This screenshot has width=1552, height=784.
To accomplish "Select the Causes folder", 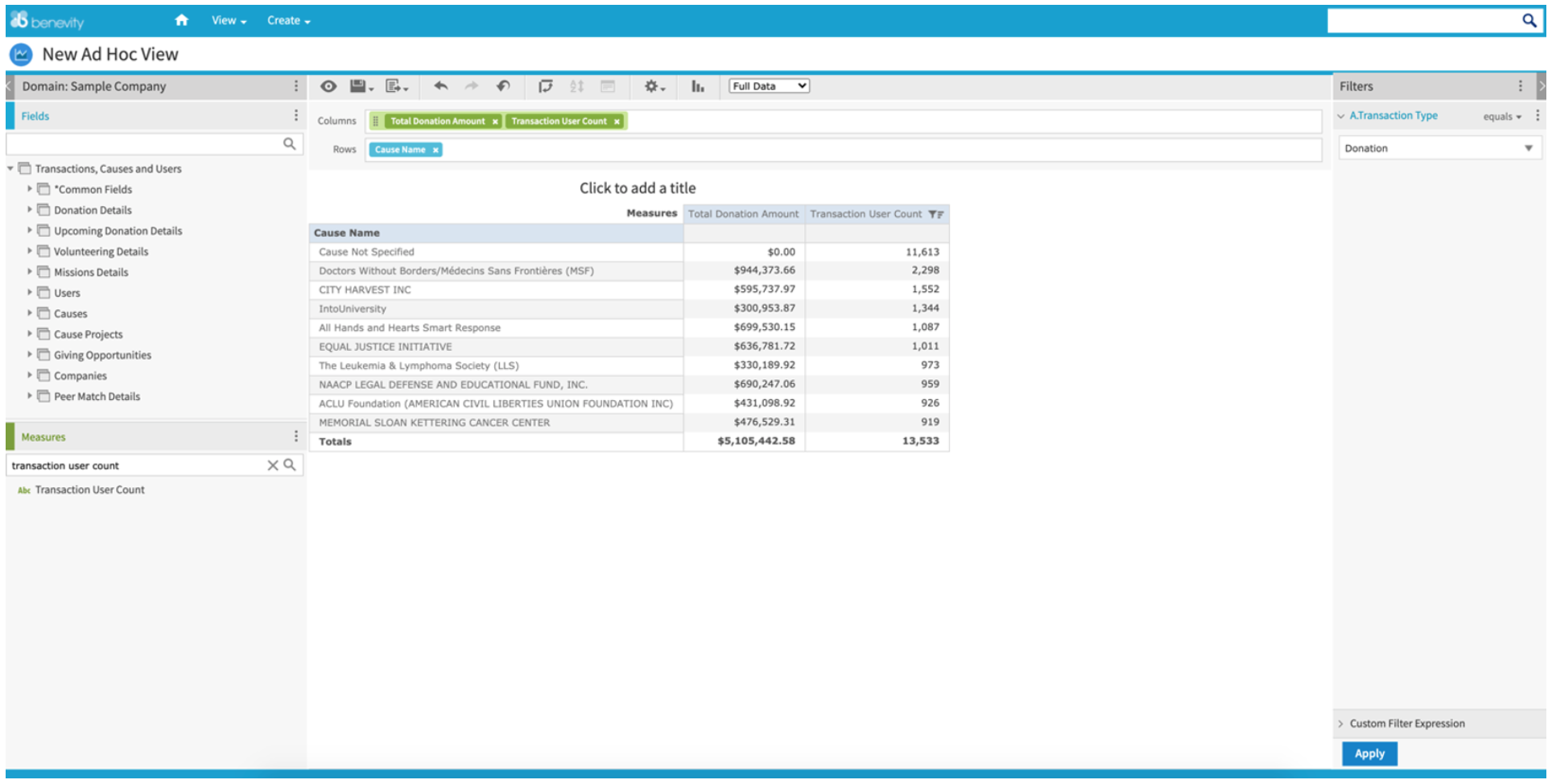I will pyautogui.click(x=70, y=314).
